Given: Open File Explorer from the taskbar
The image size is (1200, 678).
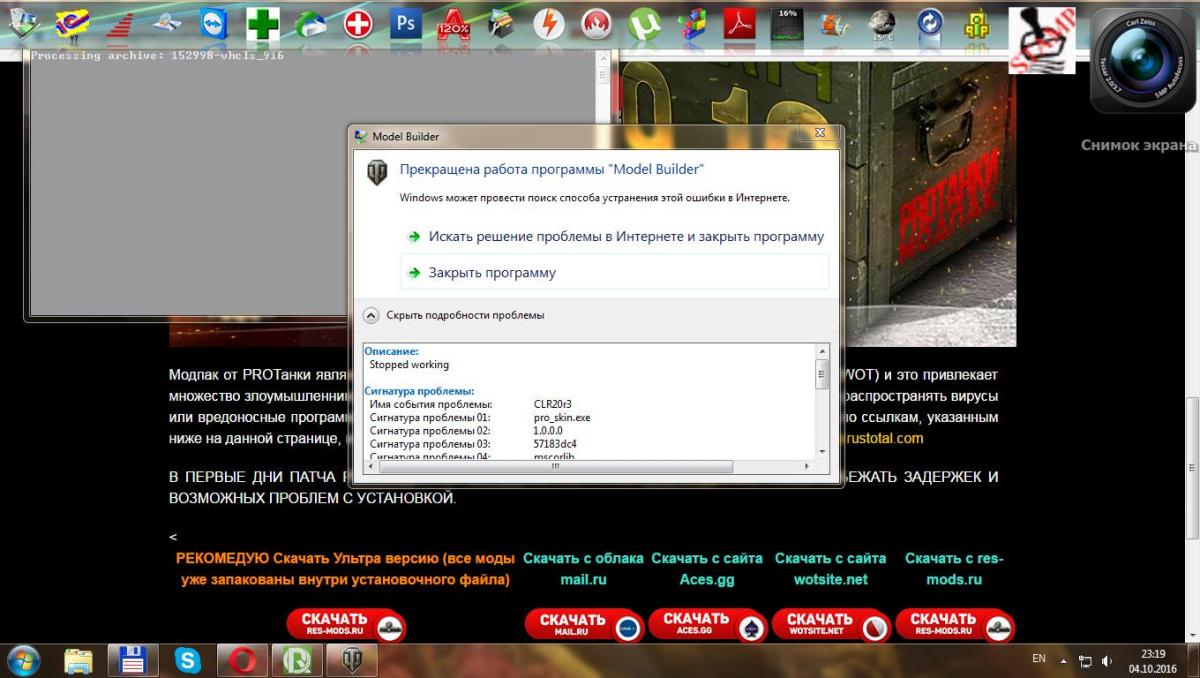Looking at the screenshot, I should point(79,660).
